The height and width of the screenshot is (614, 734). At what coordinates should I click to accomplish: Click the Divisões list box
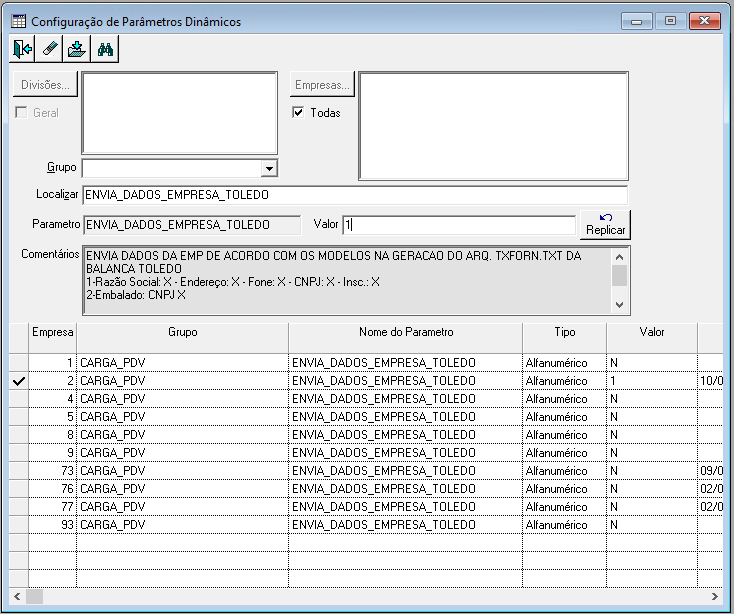click(180, 113)
